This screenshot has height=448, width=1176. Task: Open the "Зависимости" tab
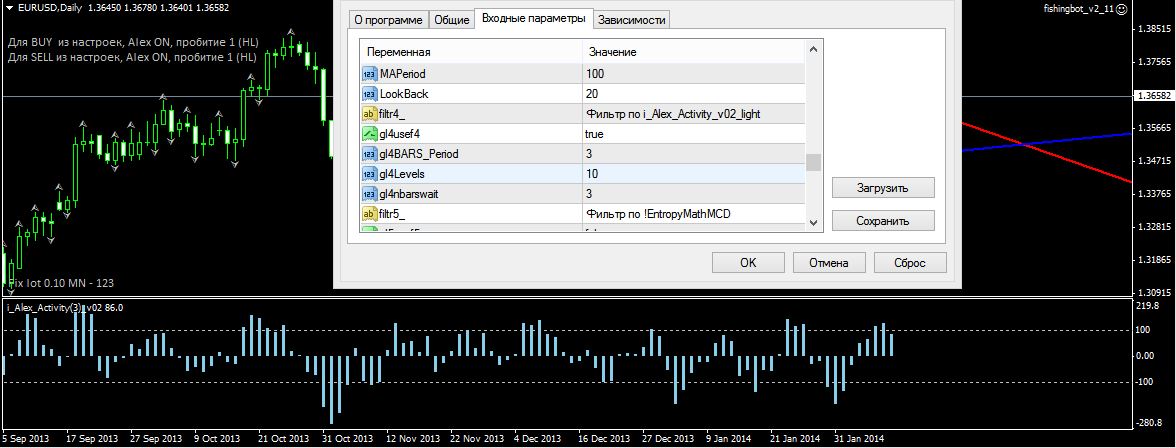click(632, 20)
